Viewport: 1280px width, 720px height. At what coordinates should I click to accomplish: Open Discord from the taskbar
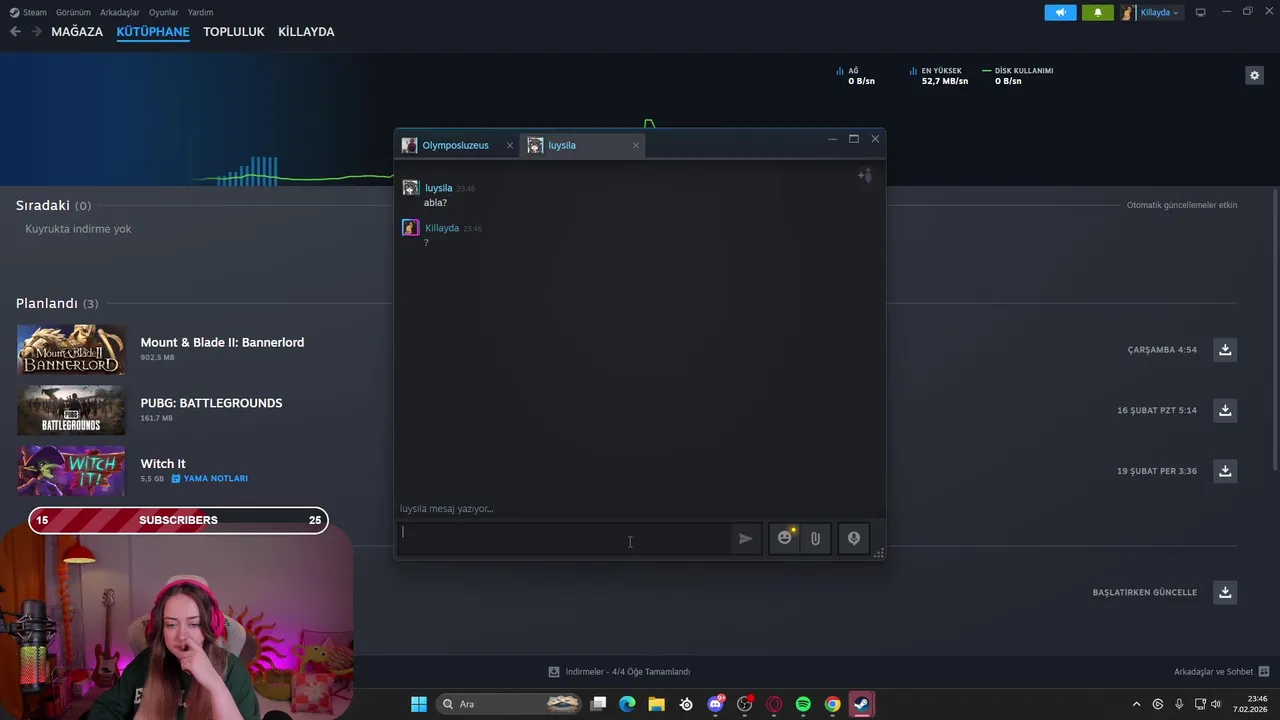point(715,704)
